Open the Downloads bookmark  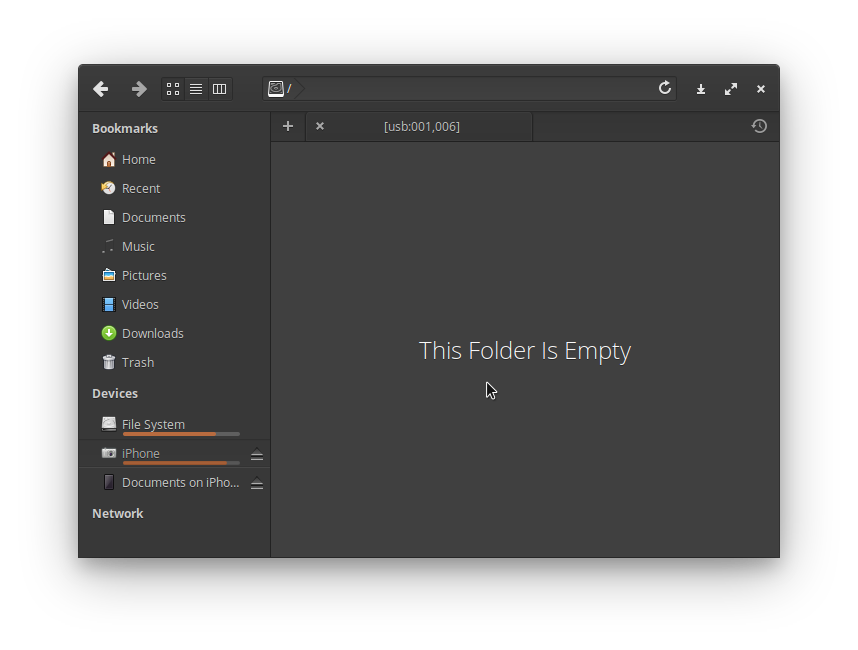tap(153, 333)
